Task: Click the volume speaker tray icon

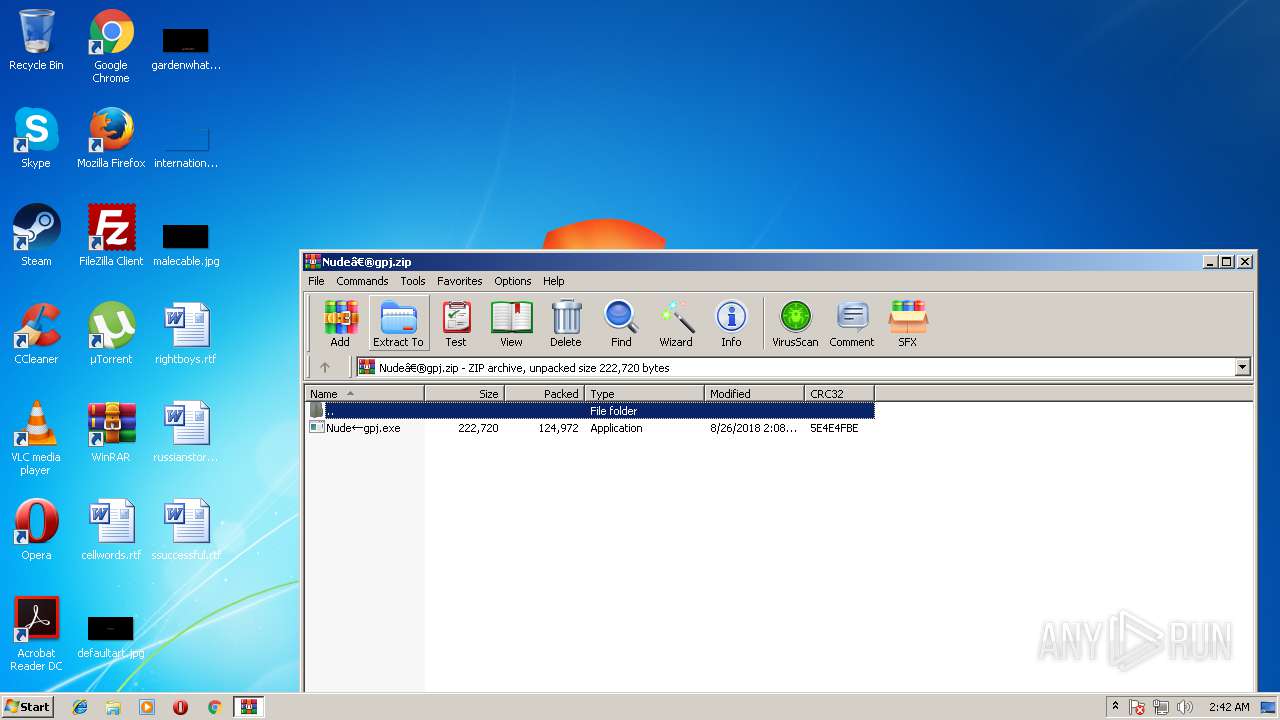Action: tap(1185, 707)
